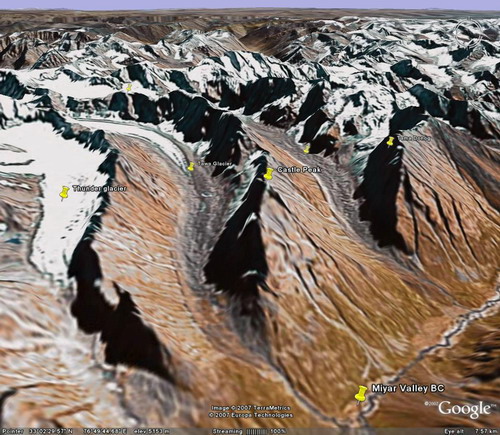The width and height of the screenshot is (500, 435).
Task: Click the faint compass ring navigation control
Action: [468, 33]
